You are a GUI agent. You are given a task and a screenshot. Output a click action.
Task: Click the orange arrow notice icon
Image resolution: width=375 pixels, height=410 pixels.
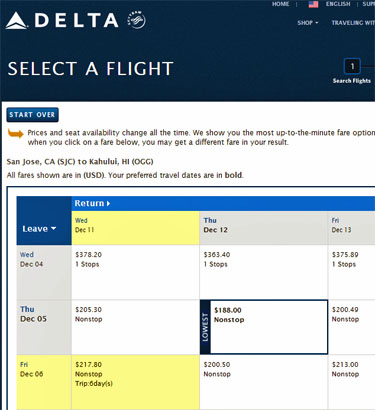click(x=15, y=134)
